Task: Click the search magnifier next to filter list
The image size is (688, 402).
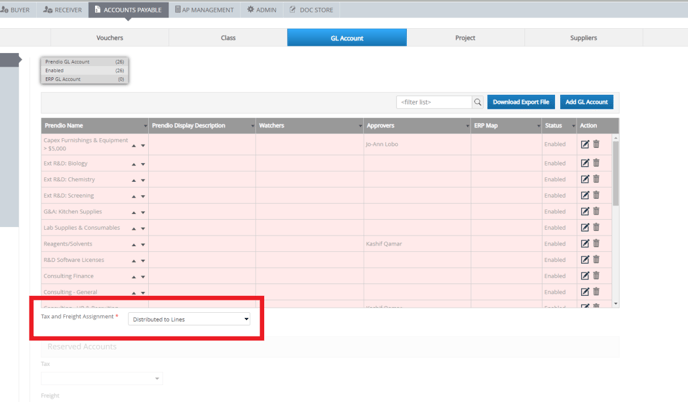Action: click(478, 102)
